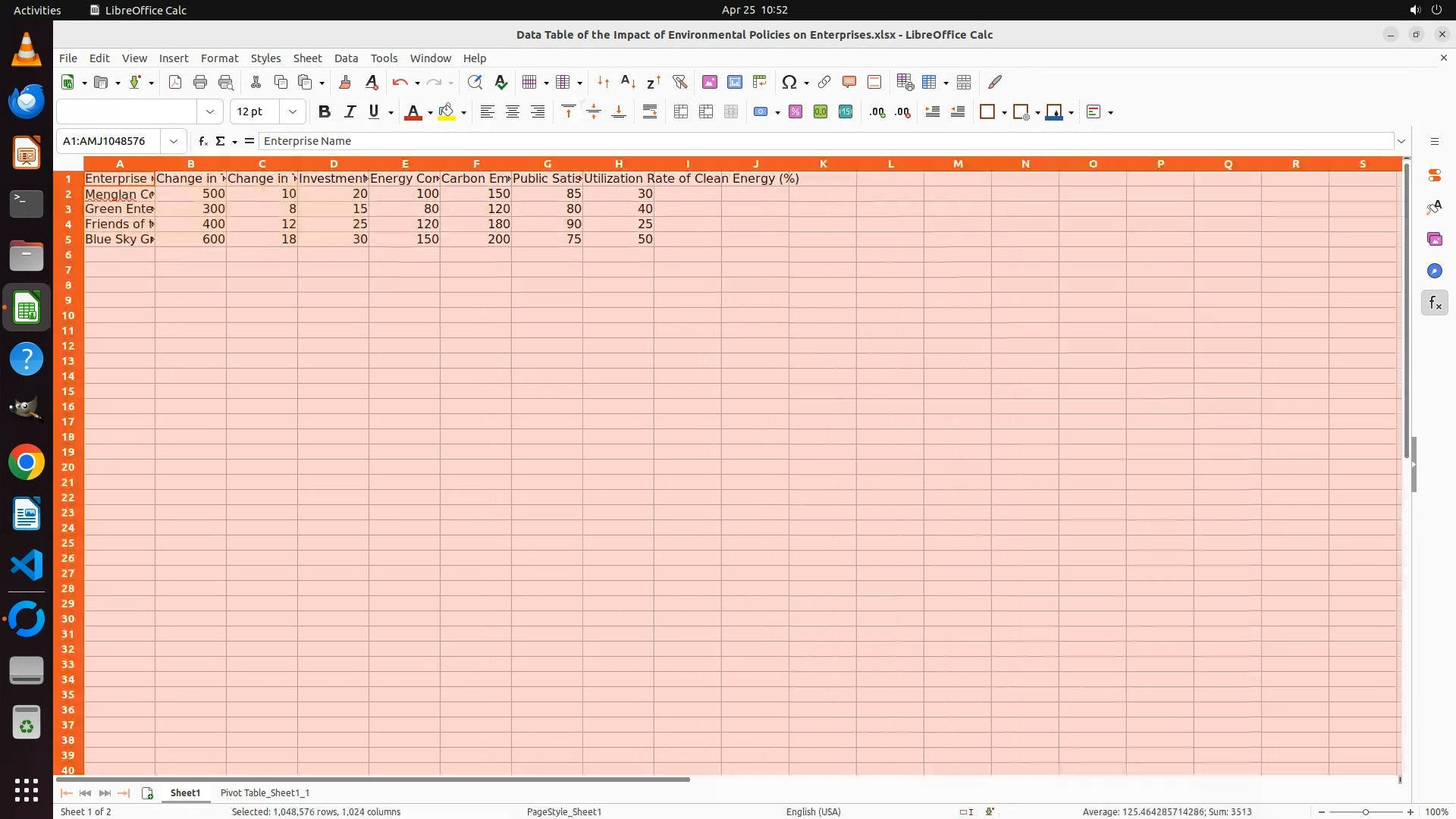This screenshot has height=819, width=1456.
Task: Insert a chart using toolbar icon
Action: [x=734, y=82]
